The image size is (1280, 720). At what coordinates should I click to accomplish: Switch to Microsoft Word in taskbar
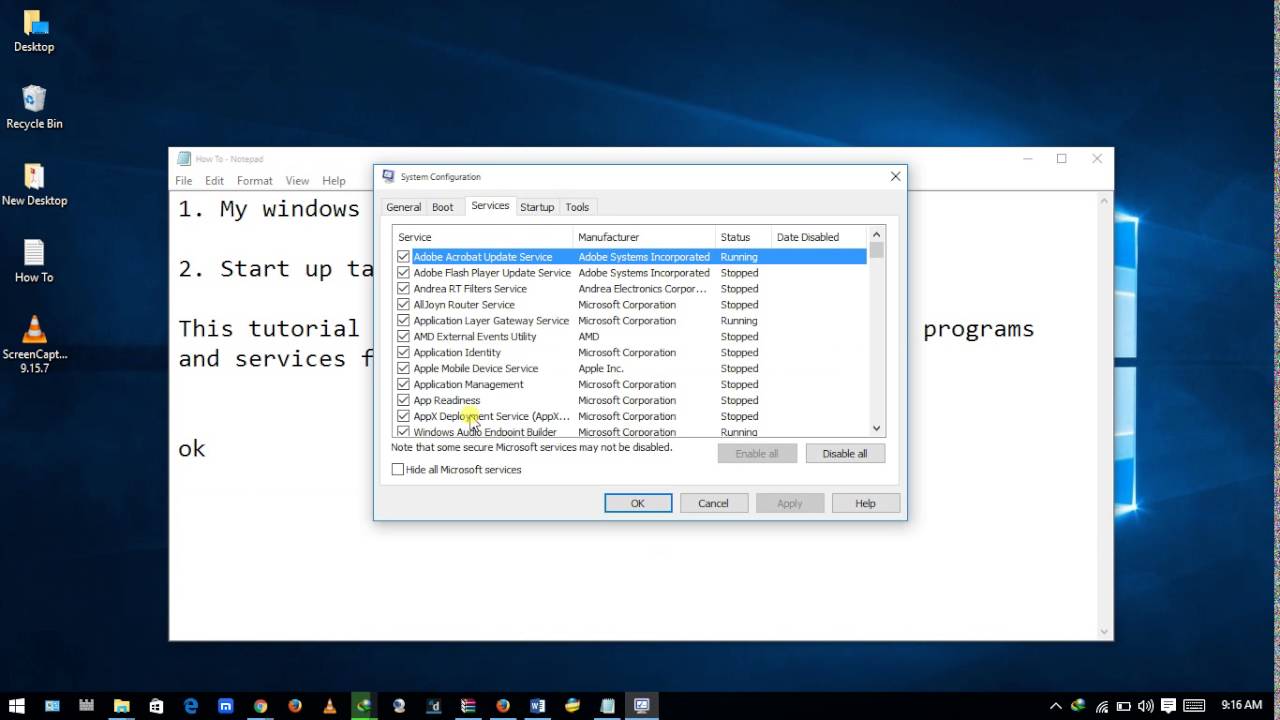click(537, 705)
